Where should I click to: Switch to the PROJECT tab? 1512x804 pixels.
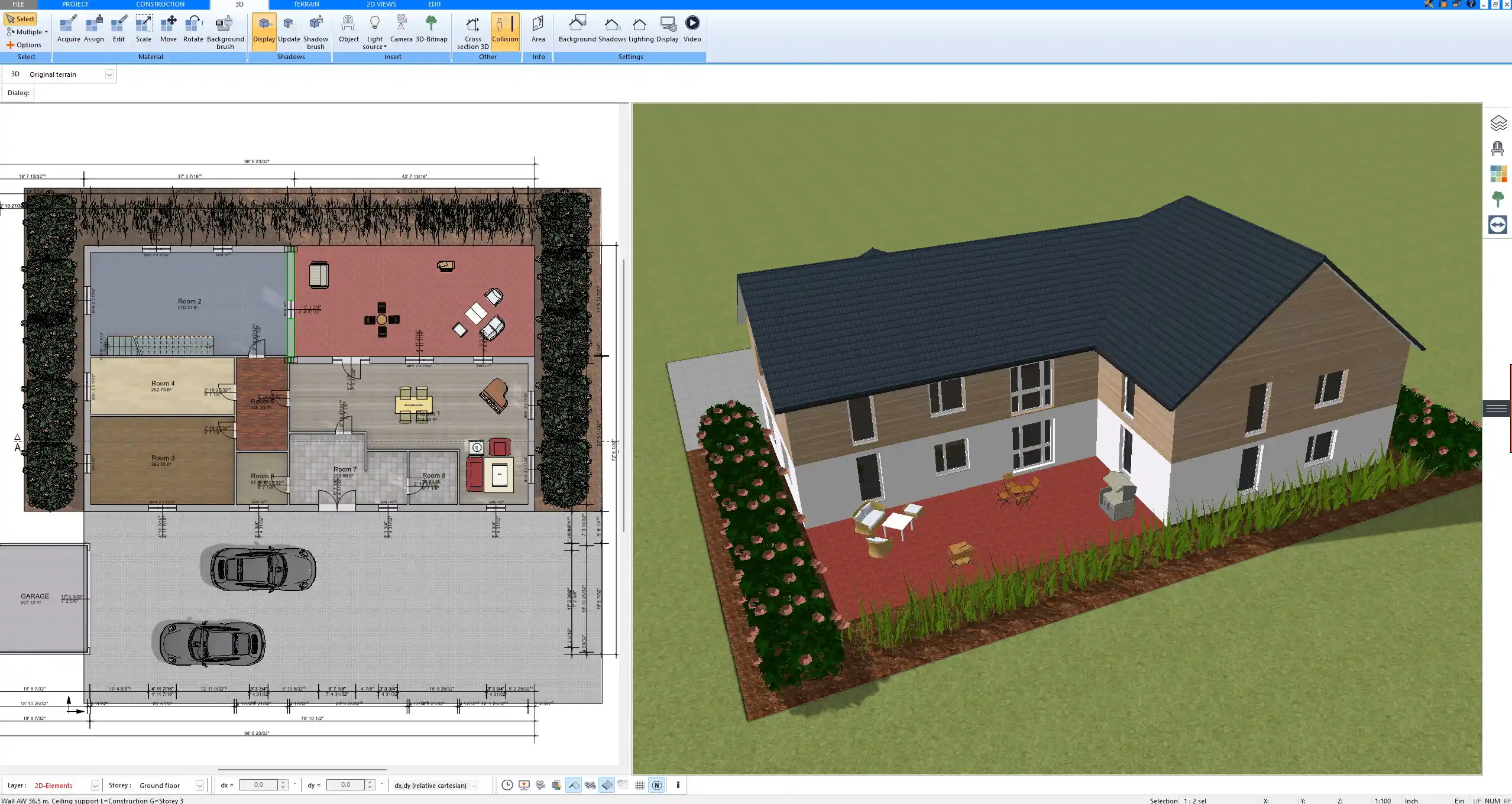pos(75,4)
